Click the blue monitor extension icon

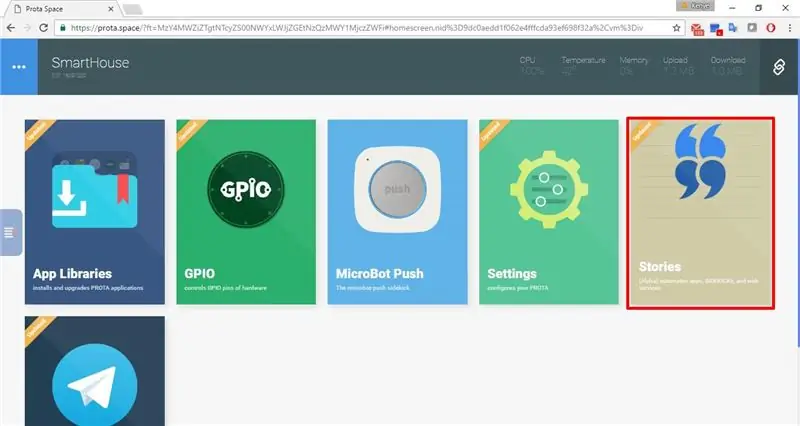(716, 29)
